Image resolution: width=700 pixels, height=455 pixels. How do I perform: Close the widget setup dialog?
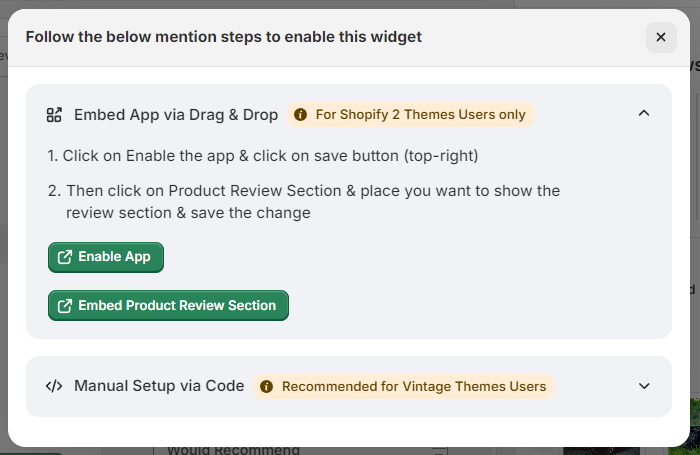(661, 37)
